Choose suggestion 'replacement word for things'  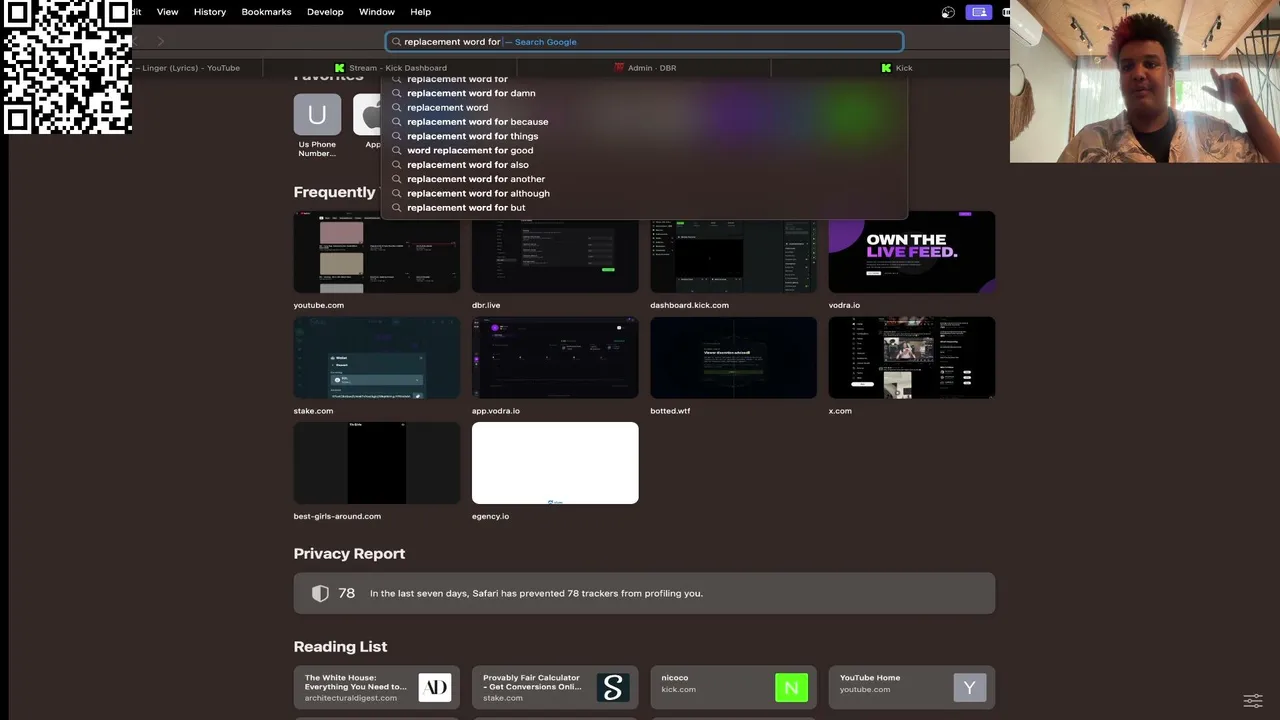pos(645,136)
